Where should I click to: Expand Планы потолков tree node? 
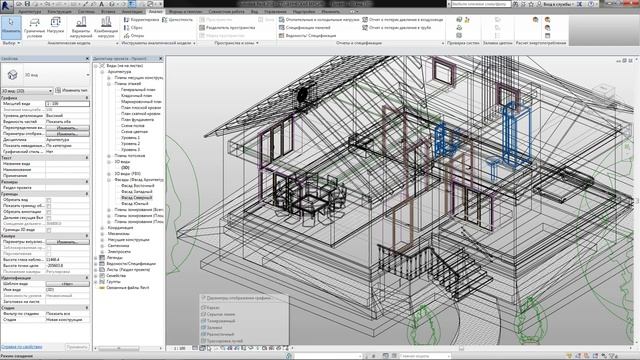click(x=109, y=156)
